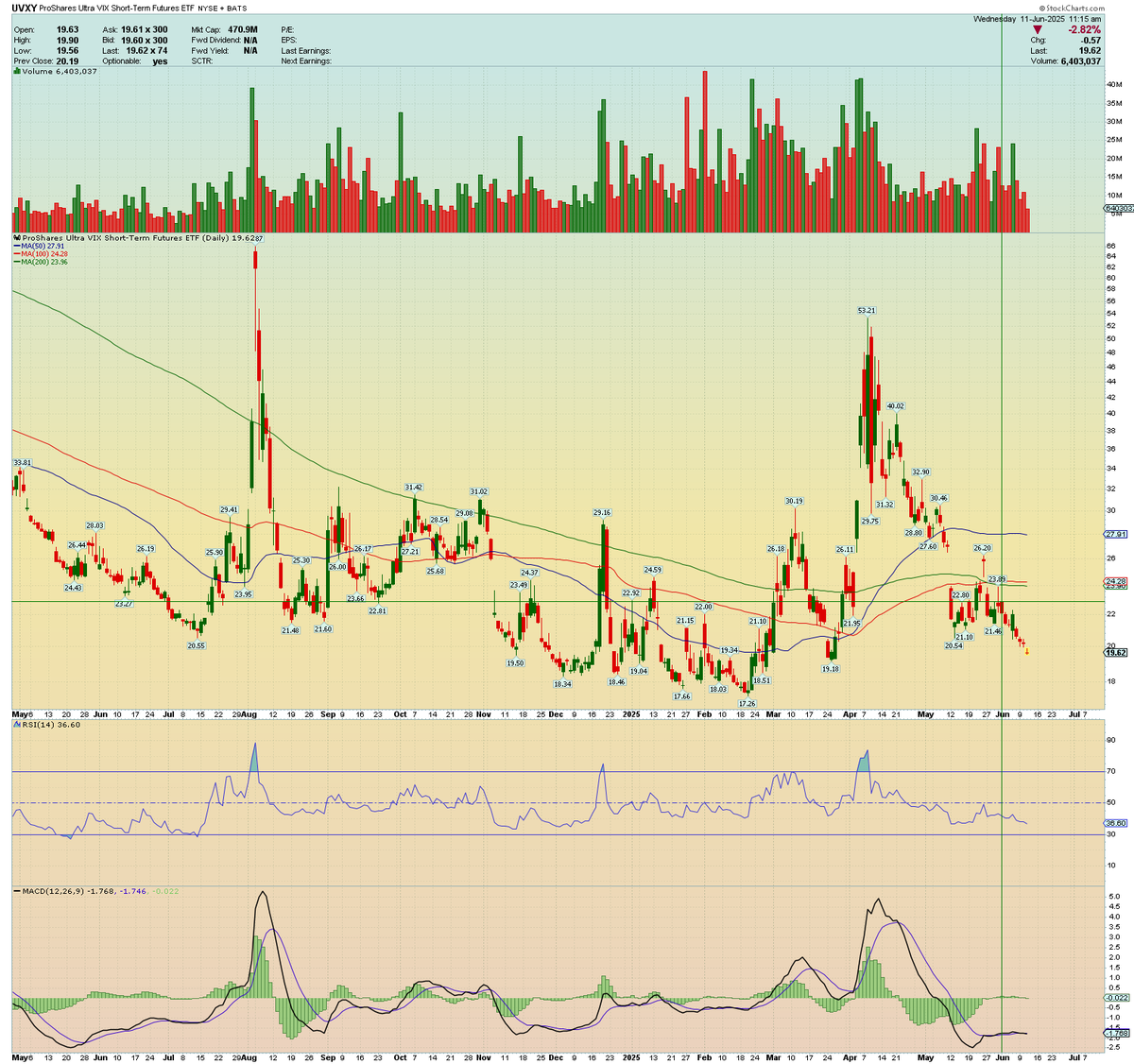This screenshot has width=1134, height=1064.
Task: Click the 27.91 MA(50) tag on the price axis
Action: coord(1114,534)
